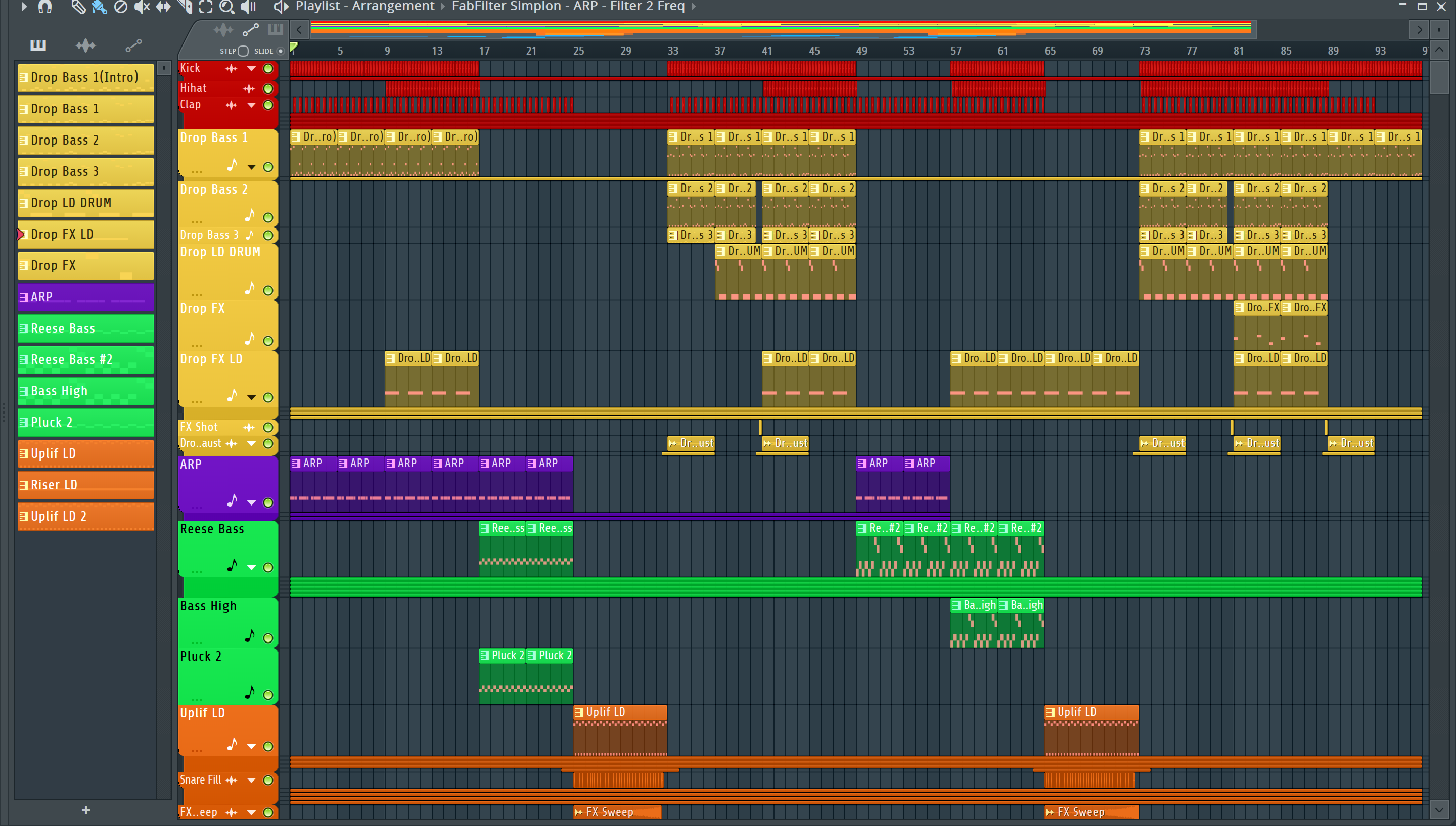Viewport: 1456px width, 826px height.
Task: Click the Hihat track waveform icon
Action: (249, 88)
